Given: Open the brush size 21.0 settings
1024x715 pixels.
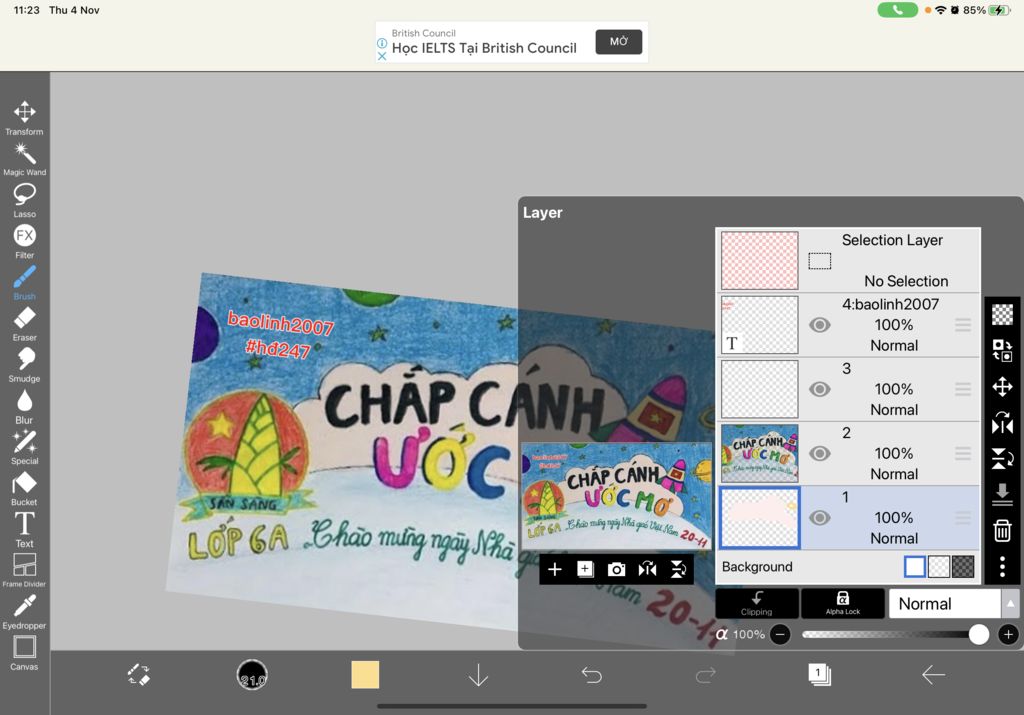Looking at the screenshot, I should (x=252, y=675).
